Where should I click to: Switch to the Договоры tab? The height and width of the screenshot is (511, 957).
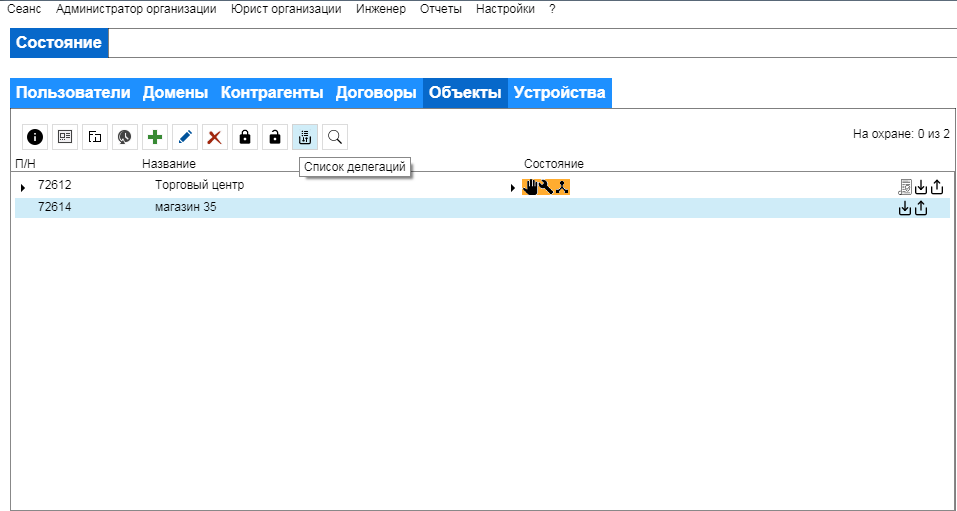[377, 93]
